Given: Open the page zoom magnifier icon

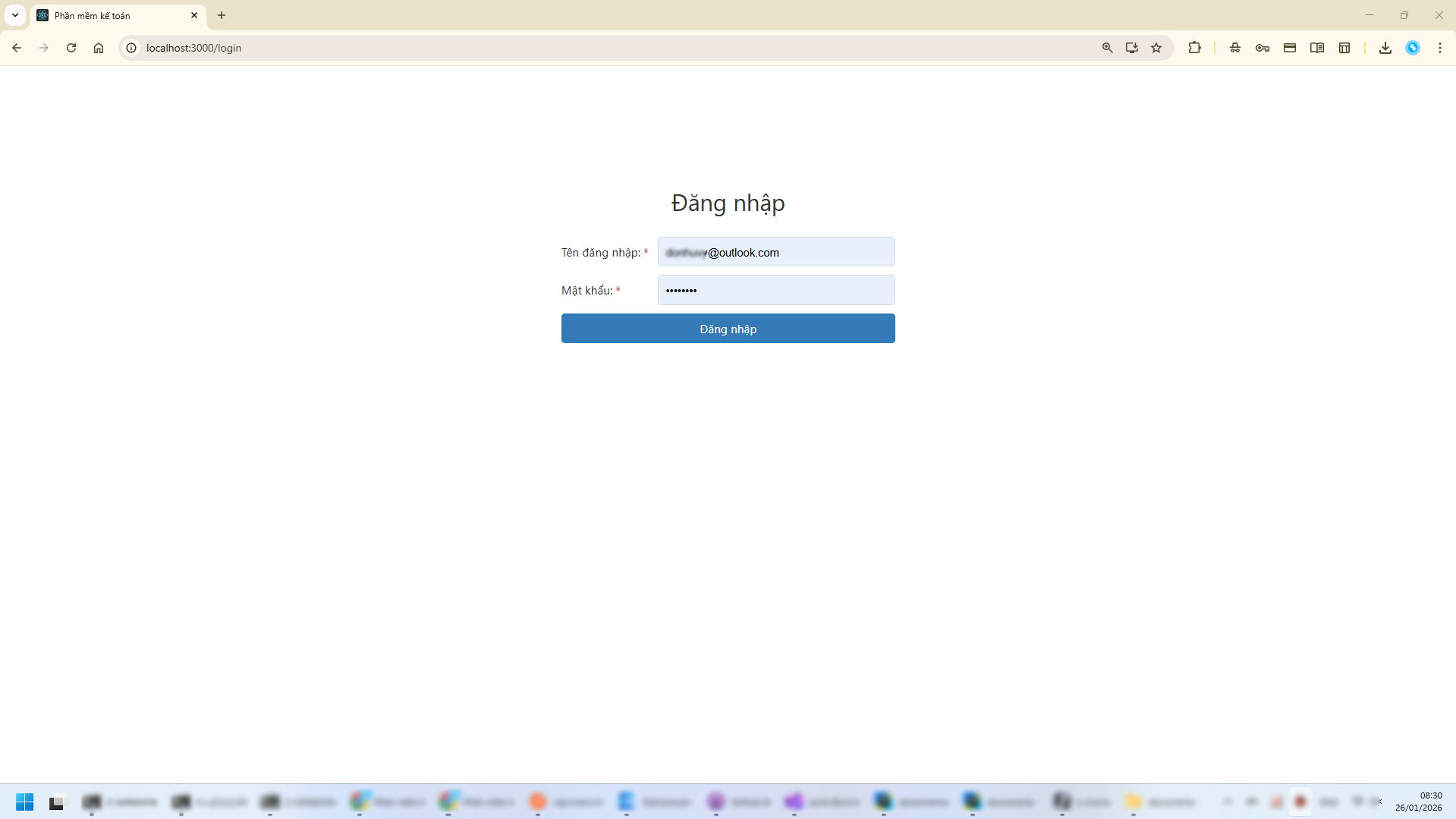Looking at the screenshot, I should (1108, 48).
